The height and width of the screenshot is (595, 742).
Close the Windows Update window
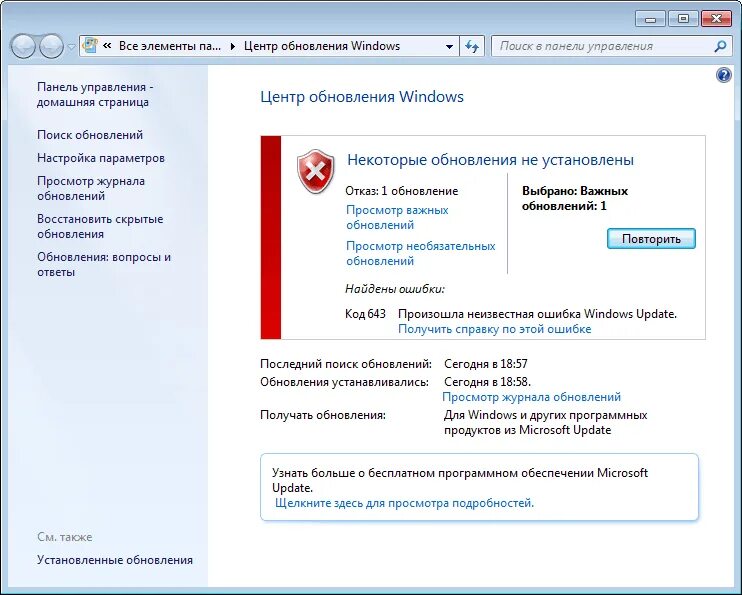click(x=716, y=19)
